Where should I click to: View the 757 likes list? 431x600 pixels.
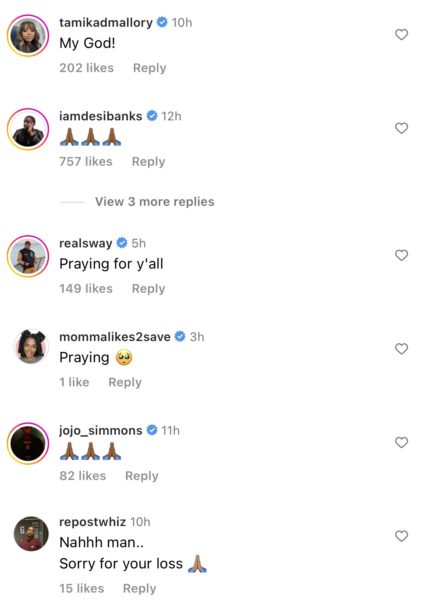tap(86, 161)
